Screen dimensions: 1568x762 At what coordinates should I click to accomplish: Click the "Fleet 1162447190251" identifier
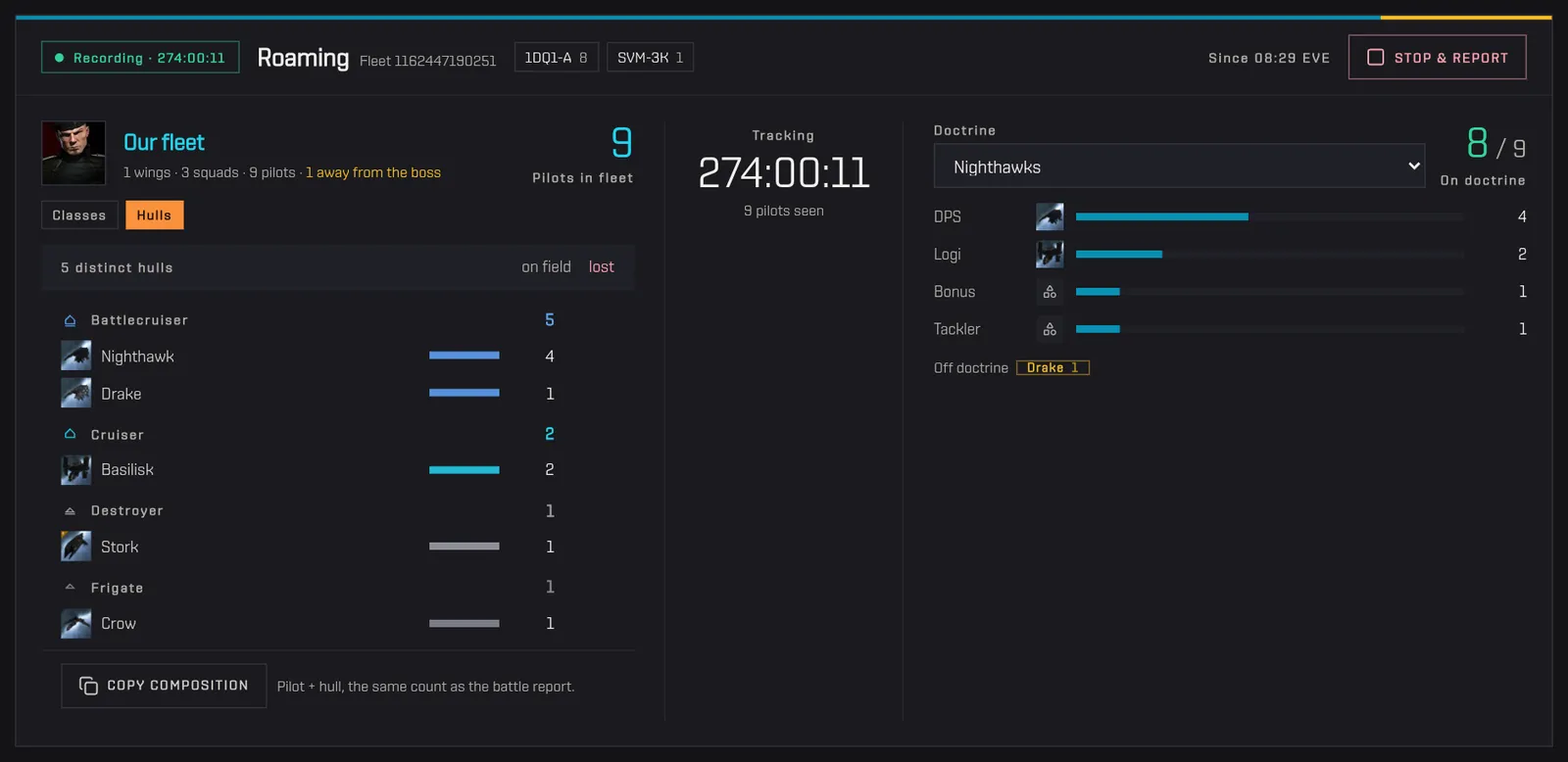427,61
